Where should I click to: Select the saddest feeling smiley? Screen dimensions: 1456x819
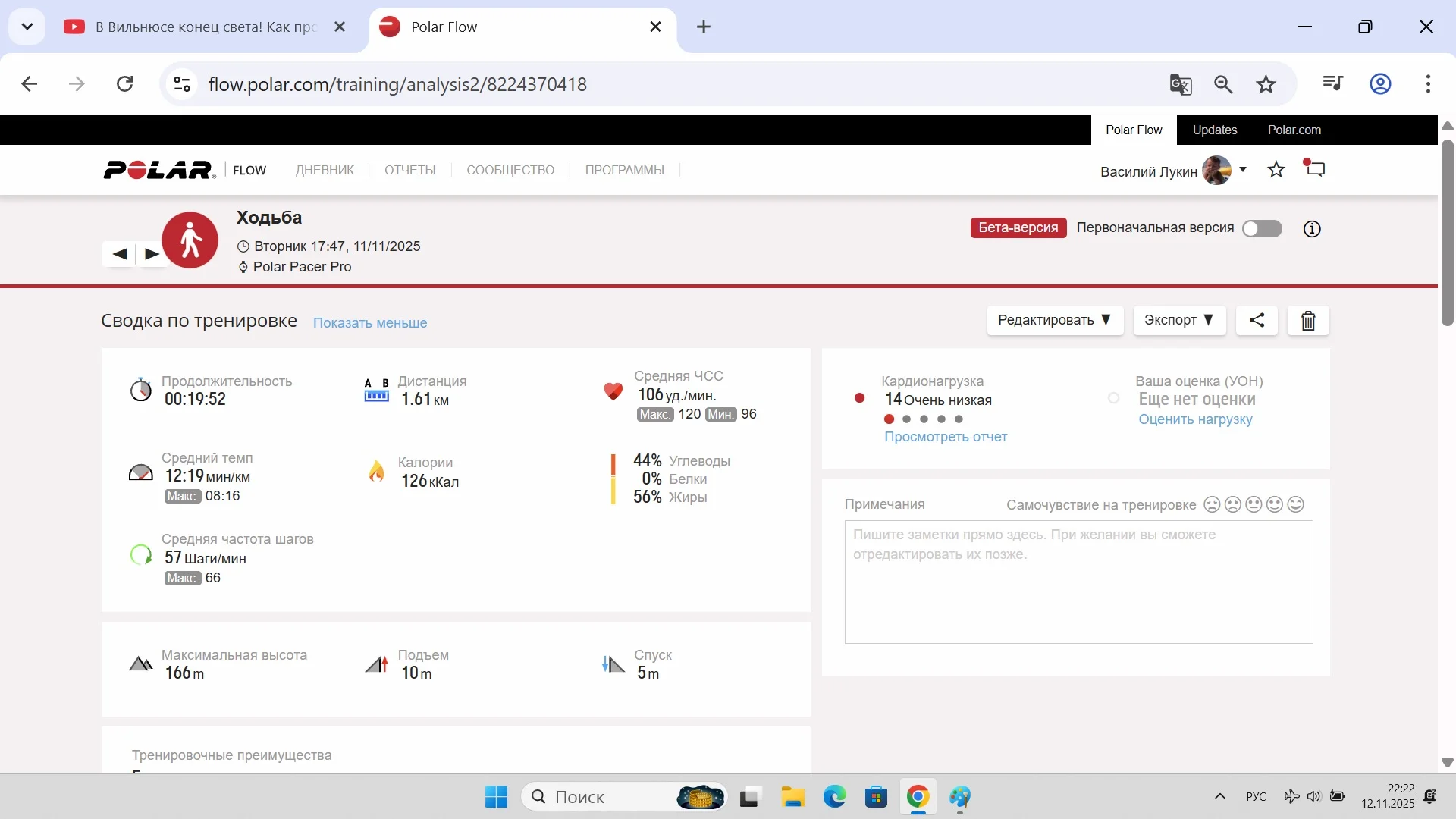coord(1212,504)
